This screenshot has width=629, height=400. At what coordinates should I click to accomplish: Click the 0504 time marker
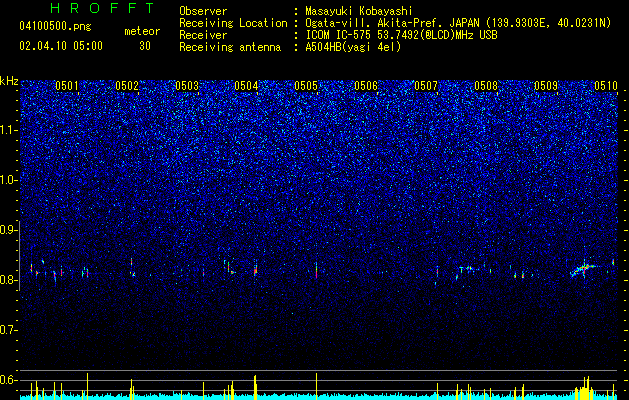pyautogui.click(x=246, y=85)
